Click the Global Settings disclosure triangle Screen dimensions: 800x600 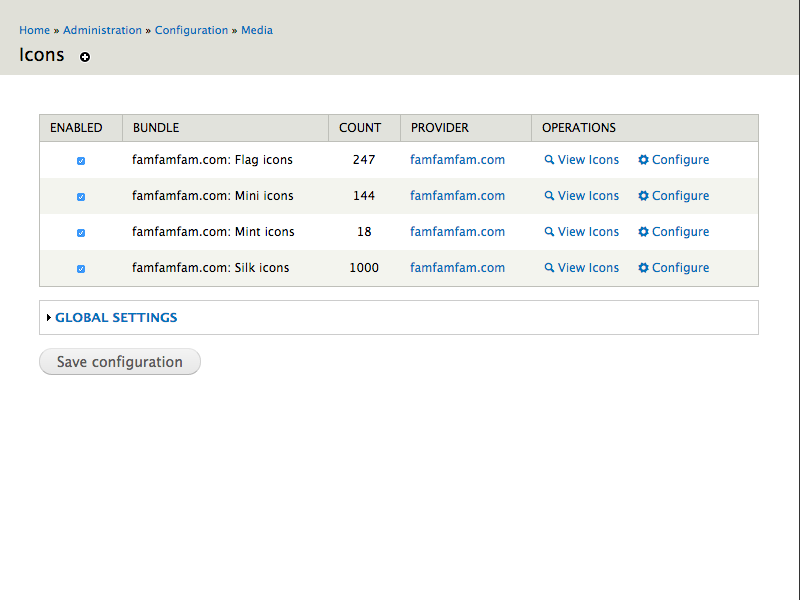click(x=49, y=318)
